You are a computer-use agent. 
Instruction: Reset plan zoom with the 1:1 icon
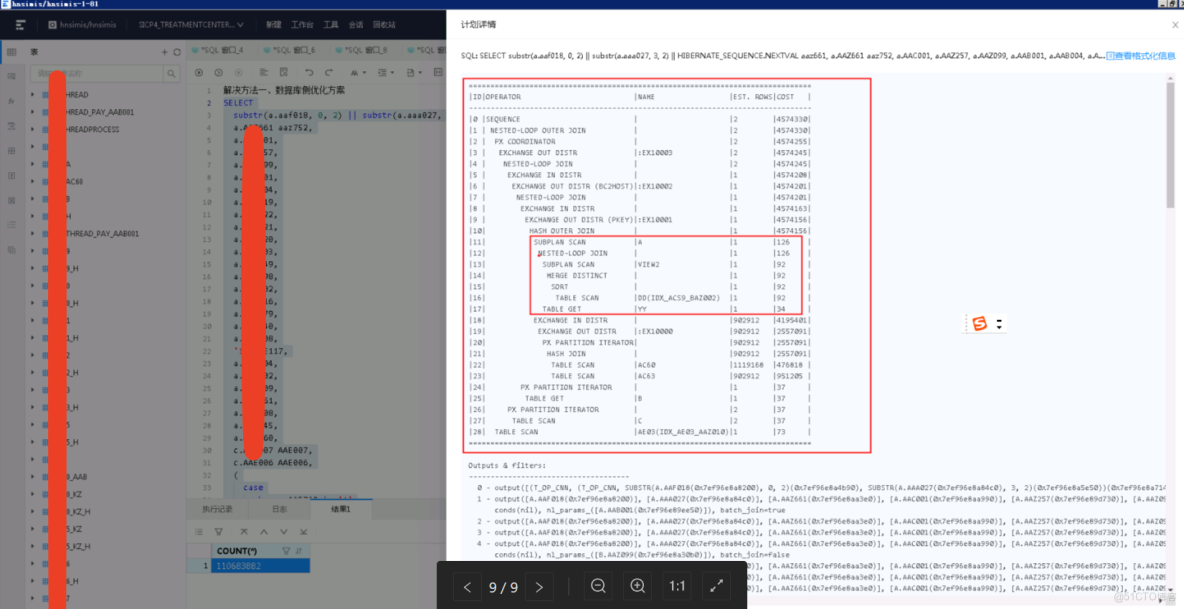tap(677, 586)
